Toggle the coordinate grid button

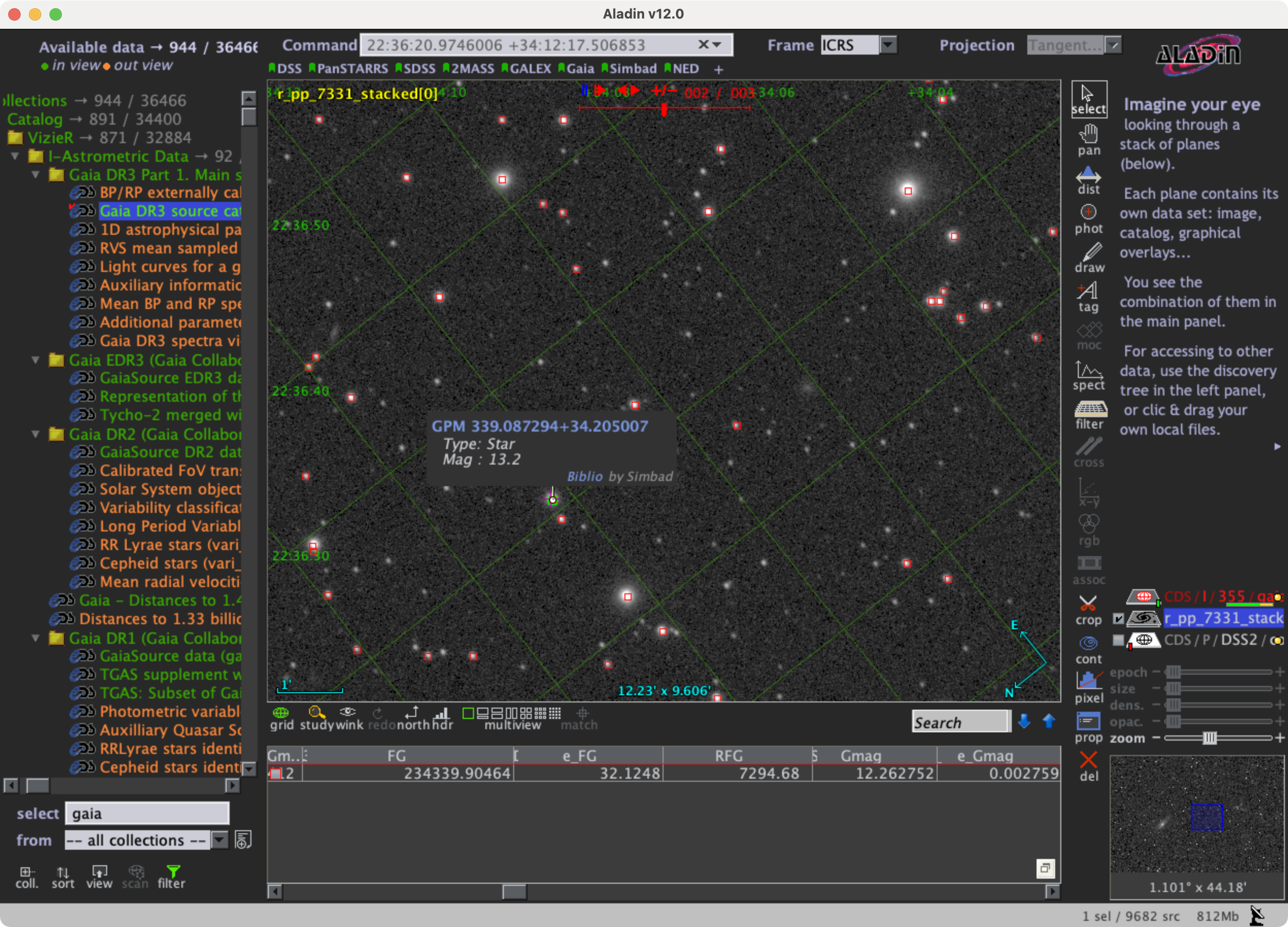281,718
